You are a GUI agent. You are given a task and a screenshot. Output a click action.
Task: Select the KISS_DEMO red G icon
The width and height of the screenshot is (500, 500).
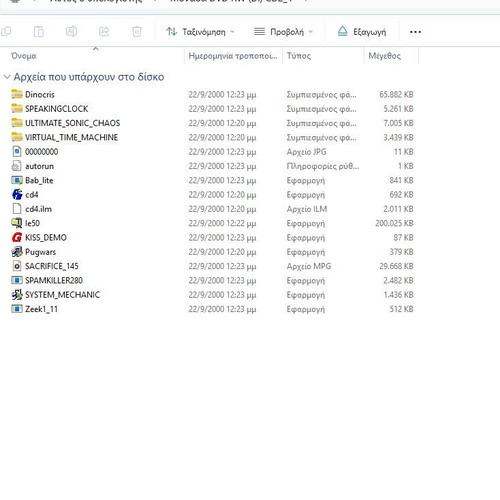click(17, 237)
